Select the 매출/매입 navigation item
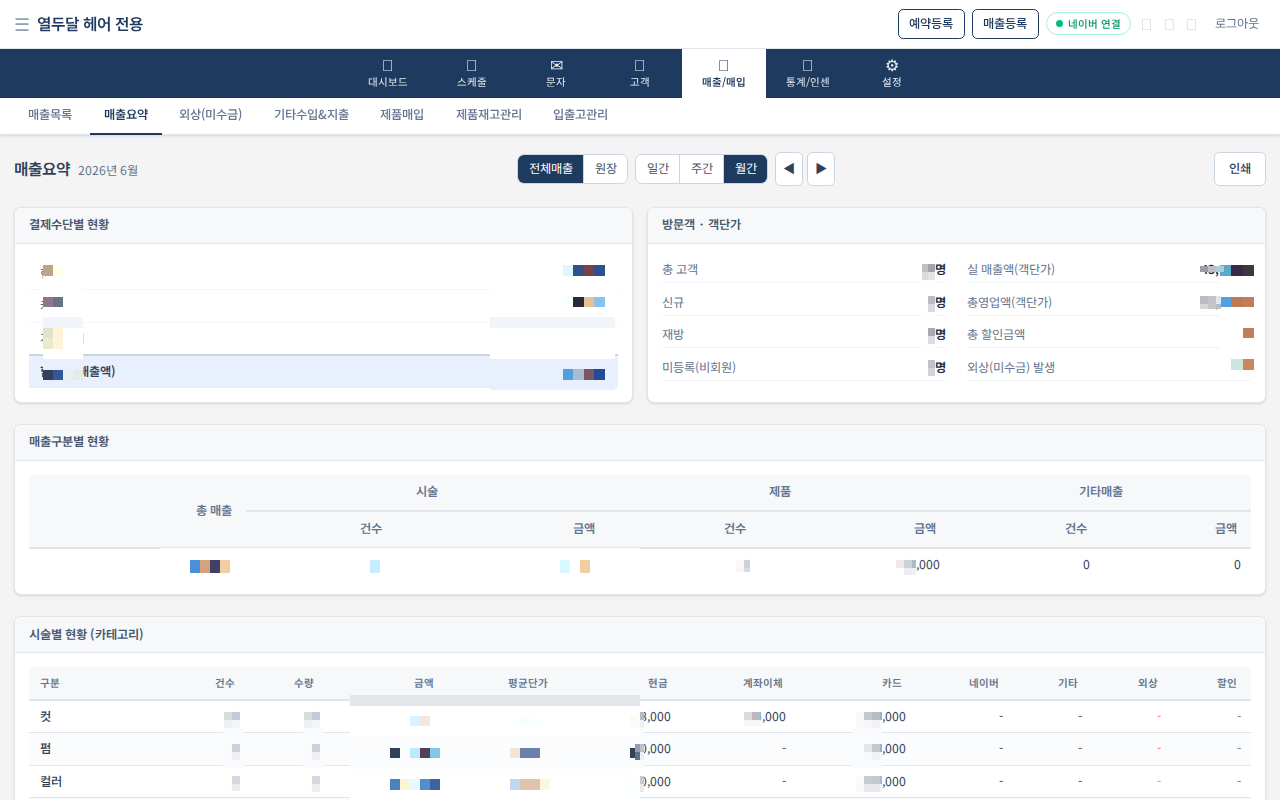The height and width of the screenshot is (800, 1280). [x=724, y=74]
